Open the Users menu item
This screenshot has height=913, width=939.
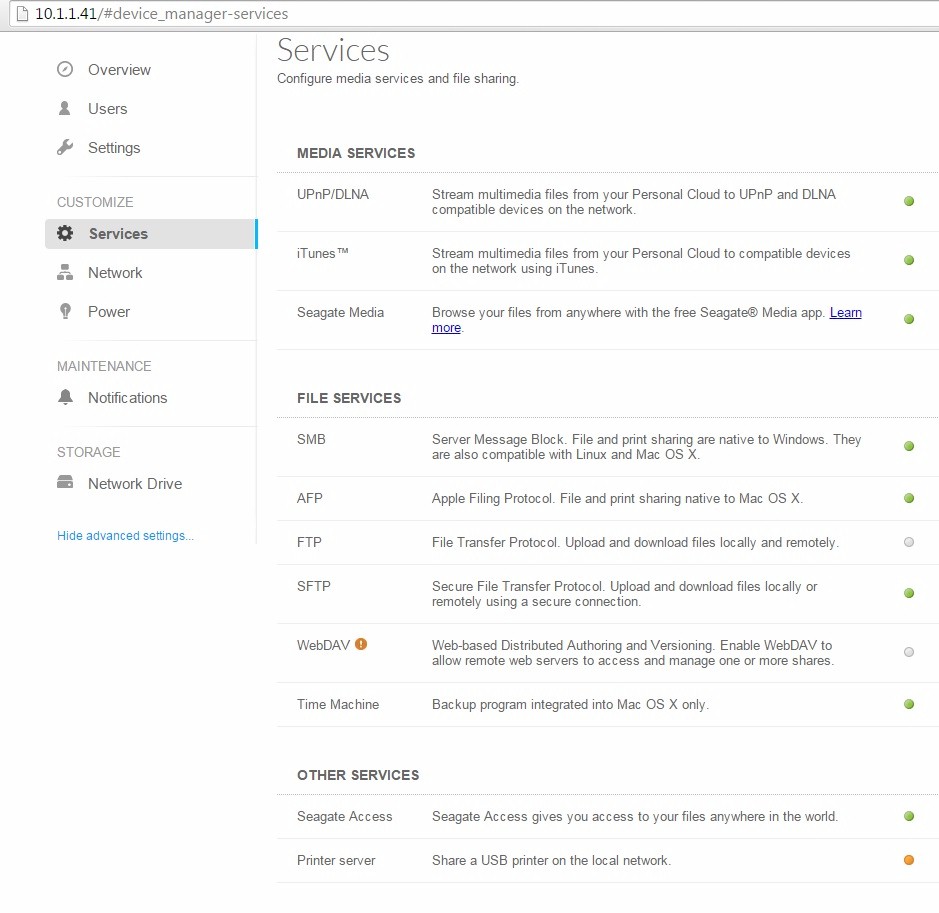point(107,108)
